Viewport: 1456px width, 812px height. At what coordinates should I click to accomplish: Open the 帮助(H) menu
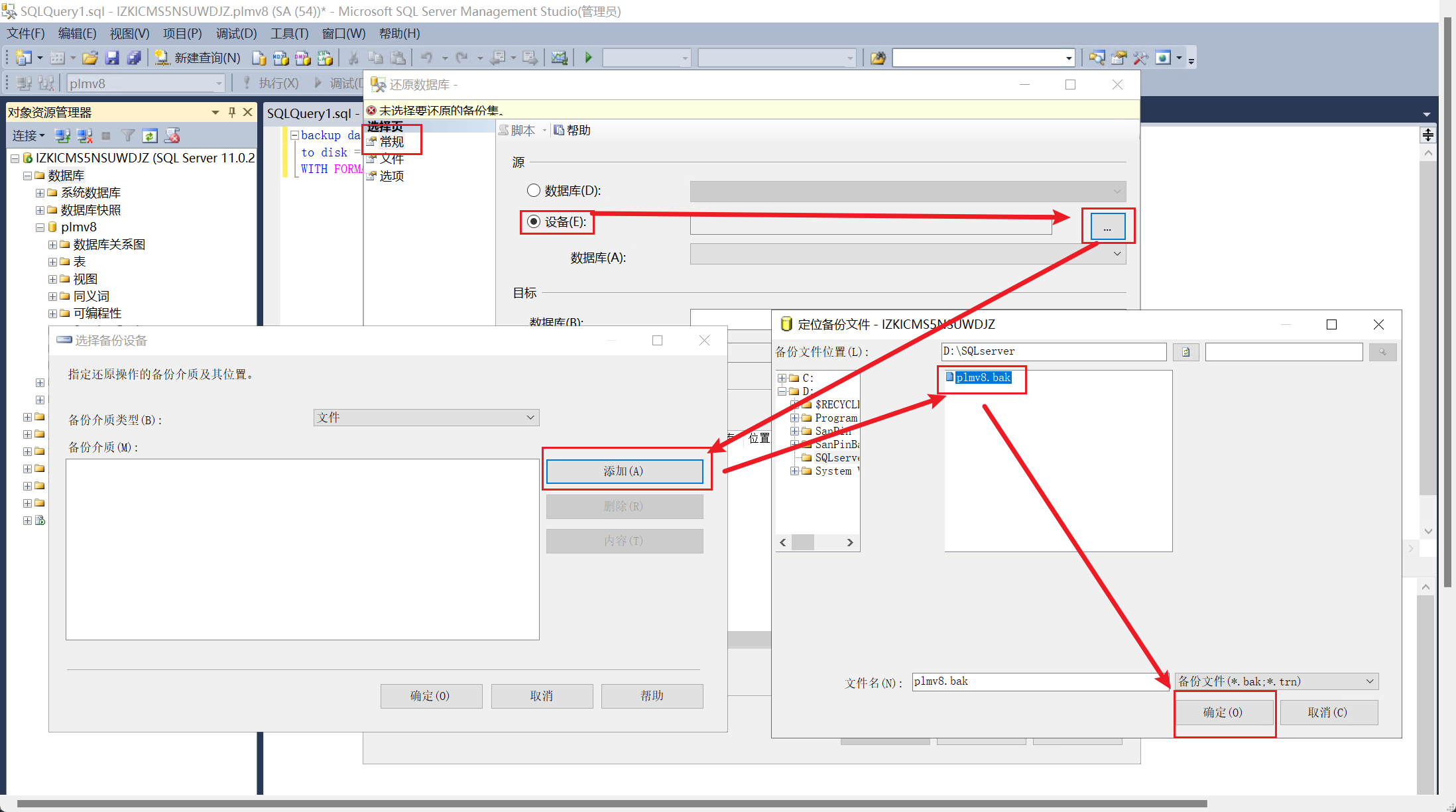tap(399, 33)
